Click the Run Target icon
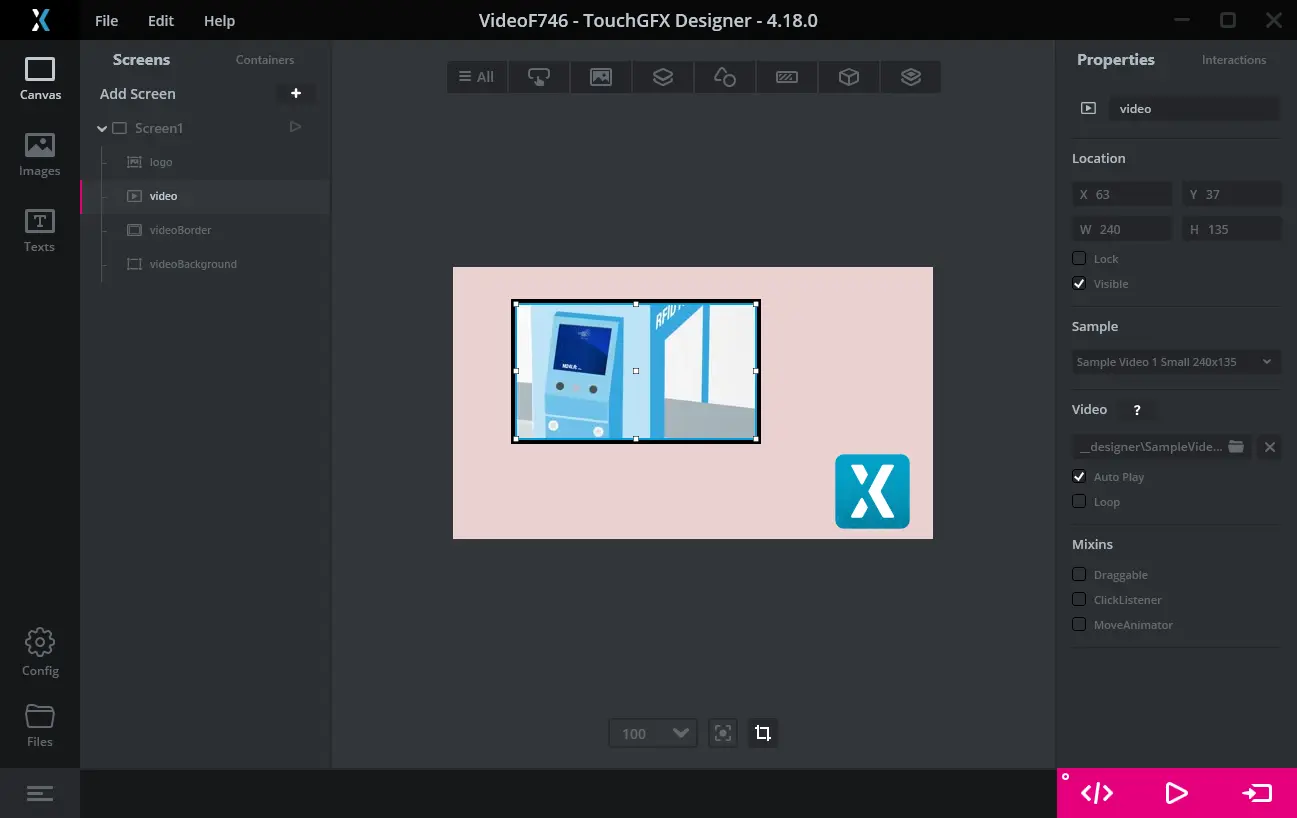Screen dimensions: 1297x818 tap(1256, 793)
